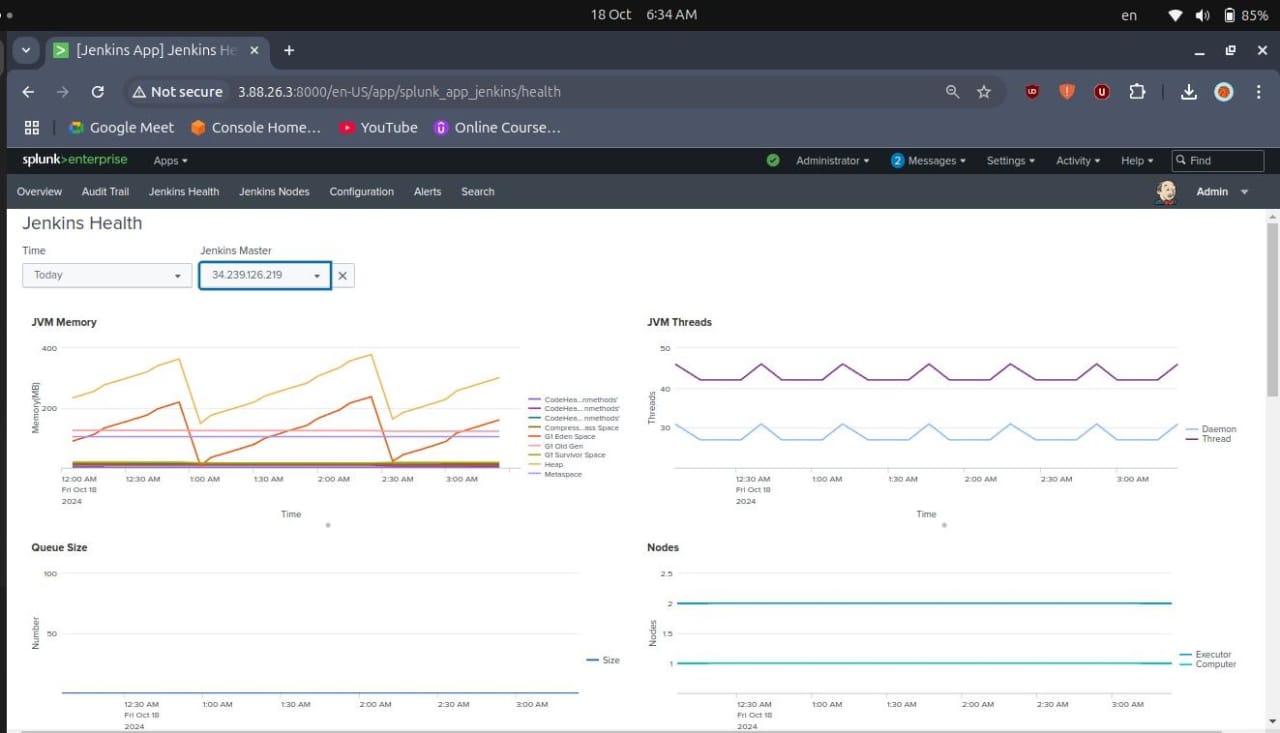Reload the Jenkins Health page
This screenshot has height=733, width=1280.
98,92
